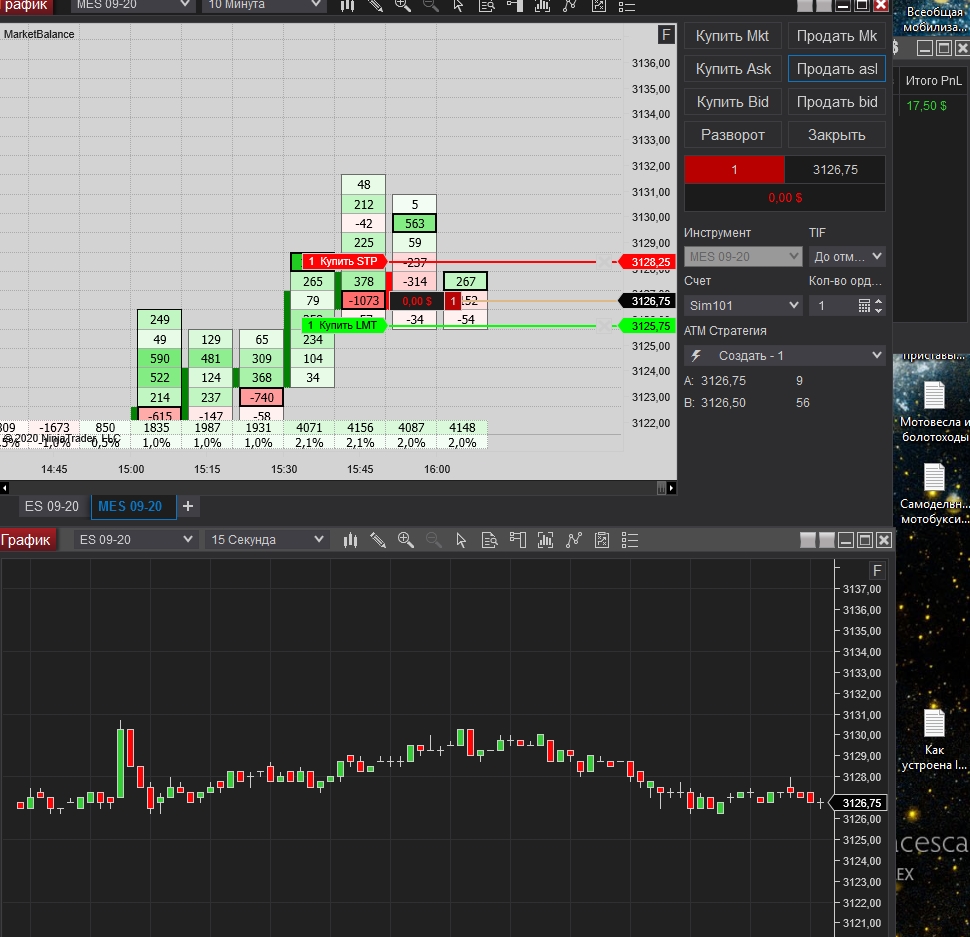Open Мотовесла и болотоходы desktop file
970x937 pixels.
tap(934, 412)
